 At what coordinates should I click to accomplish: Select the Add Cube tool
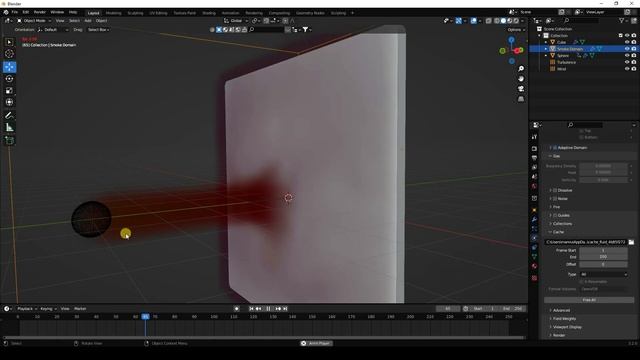pos(9,141)
